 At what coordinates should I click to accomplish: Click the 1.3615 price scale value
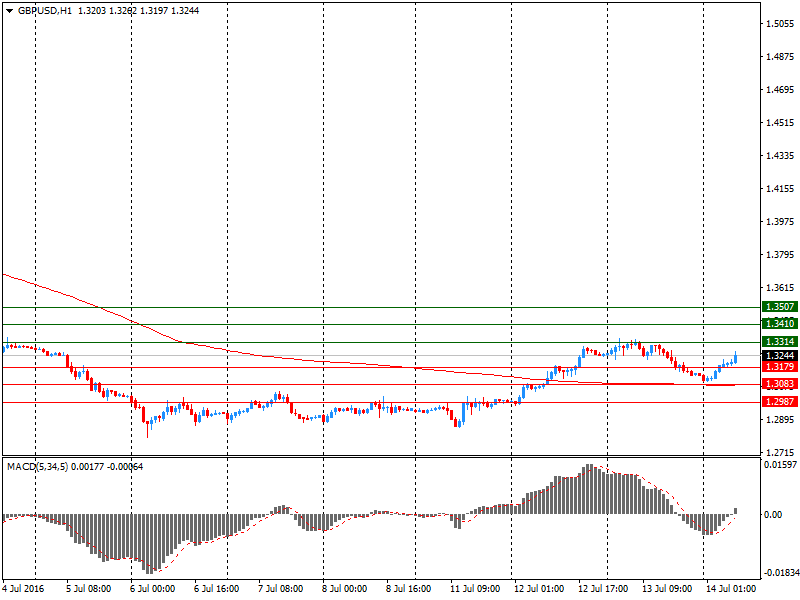[780, 288]
